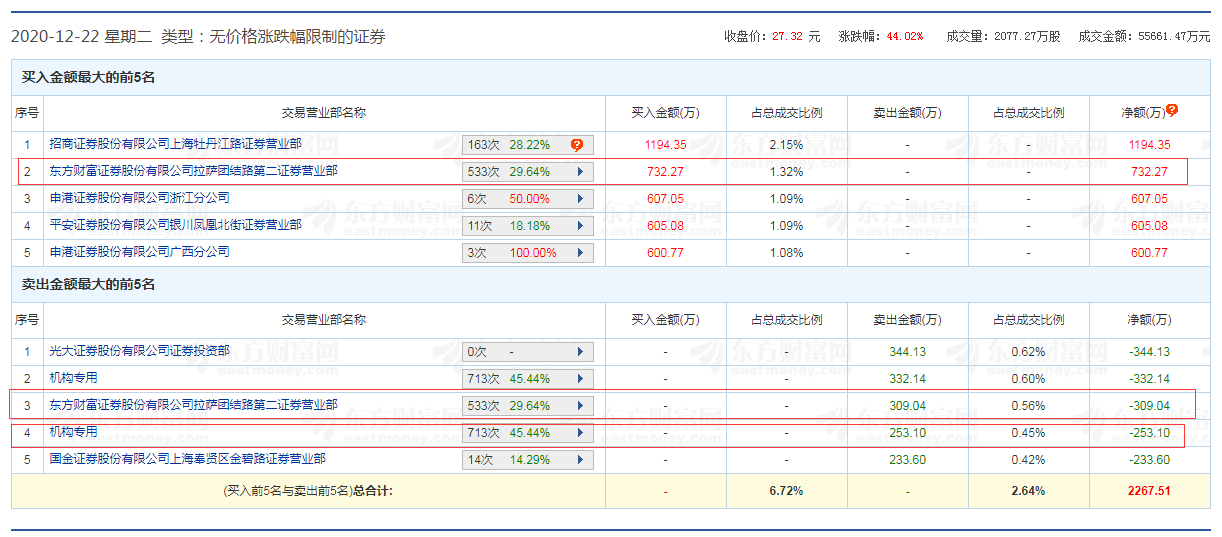Expand the 14次 14.29% arrow for 国金证券
Image resolution: width=1222 pixels, height=537 pixels.
click(579, 460)
